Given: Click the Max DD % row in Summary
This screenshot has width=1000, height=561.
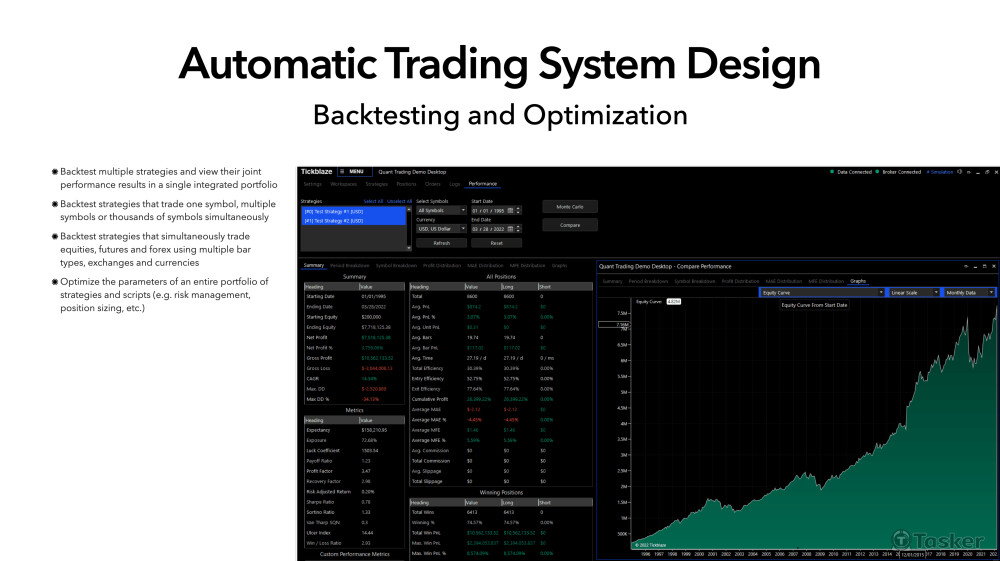Looking at the screenshot, I should coord(355,399).
